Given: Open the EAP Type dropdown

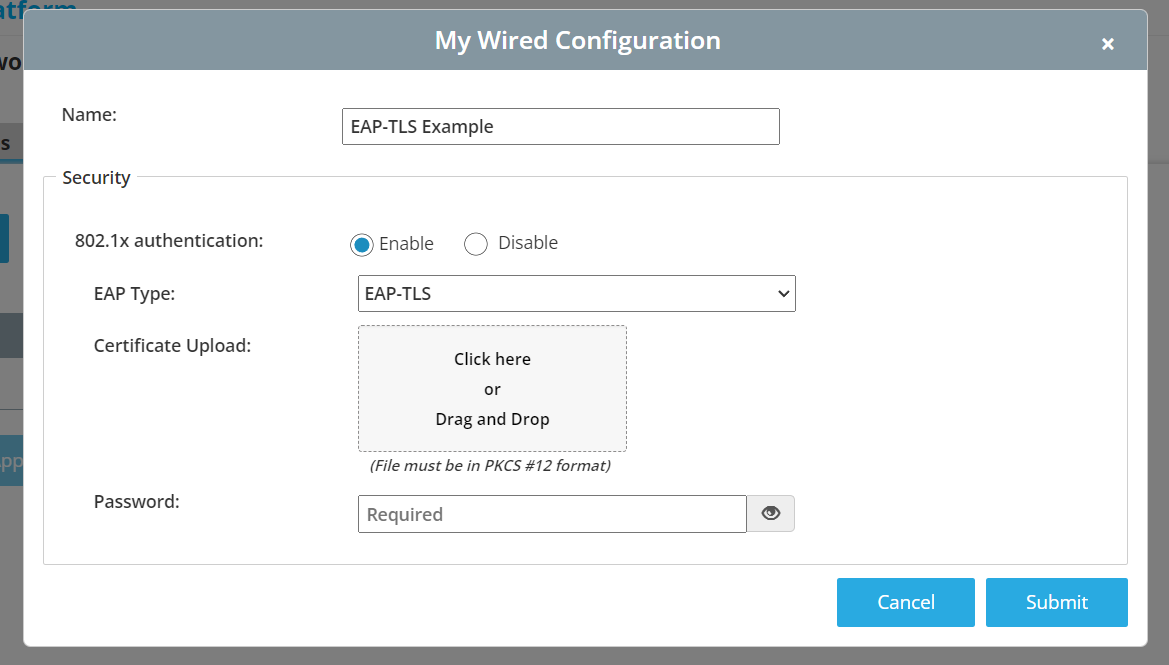Looking at the screenshot, I should point(576,294).
